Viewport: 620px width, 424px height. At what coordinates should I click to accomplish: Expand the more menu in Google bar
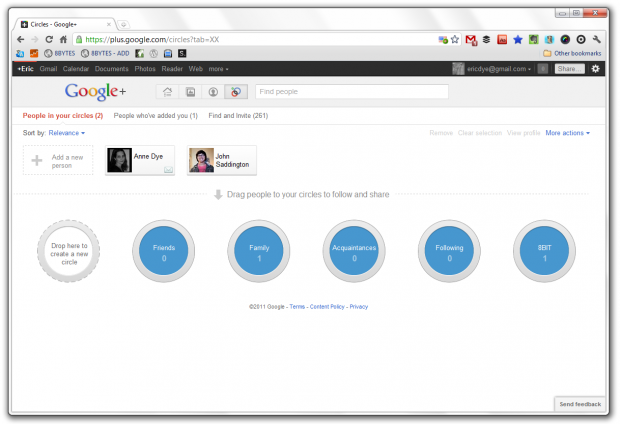(x=218, y=69)
